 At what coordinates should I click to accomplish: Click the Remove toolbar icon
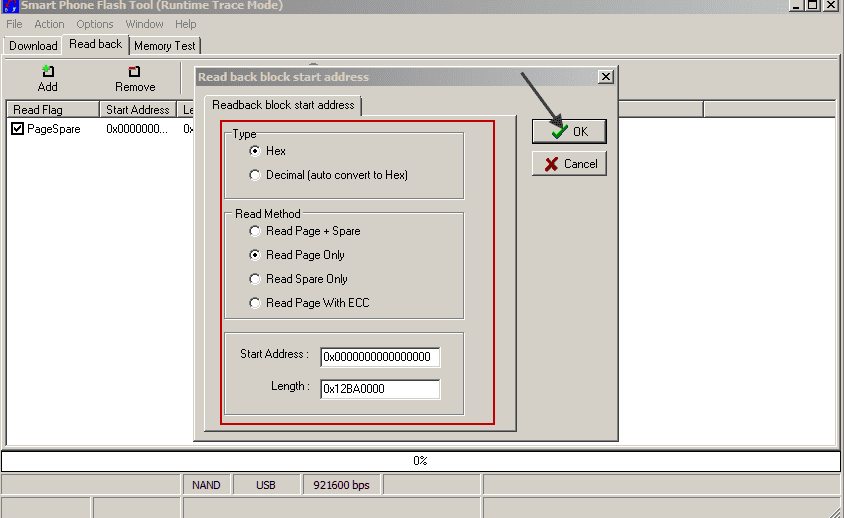point(135,71)
